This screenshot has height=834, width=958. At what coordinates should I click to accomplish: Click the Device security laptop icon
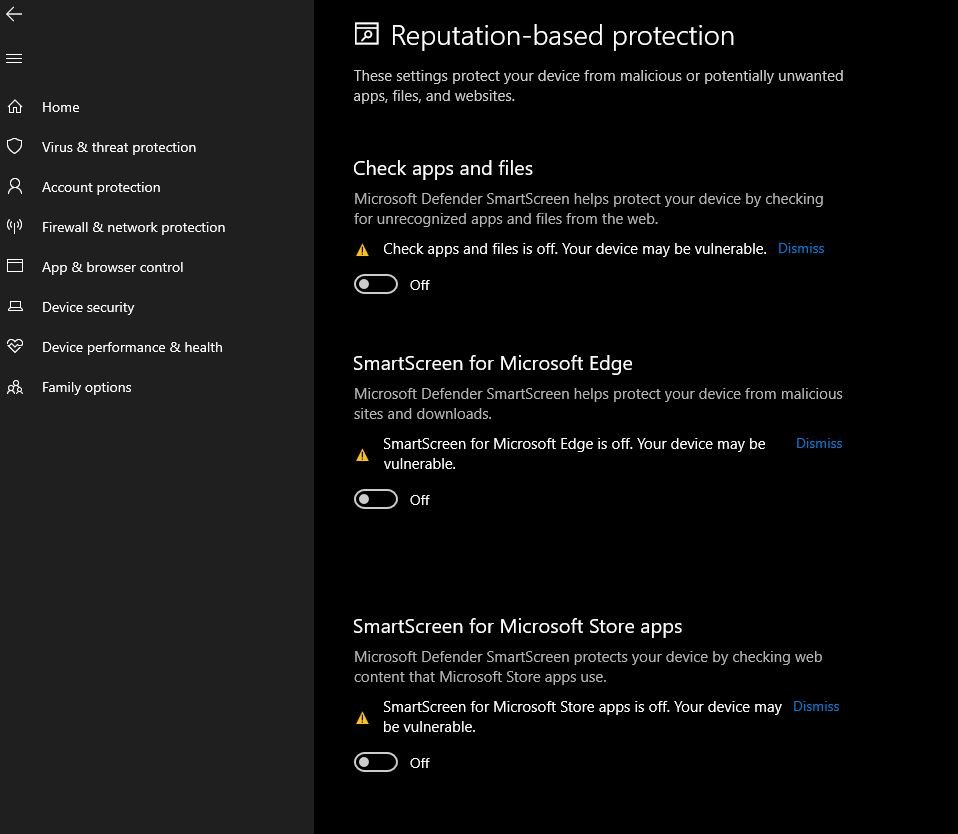15,307
